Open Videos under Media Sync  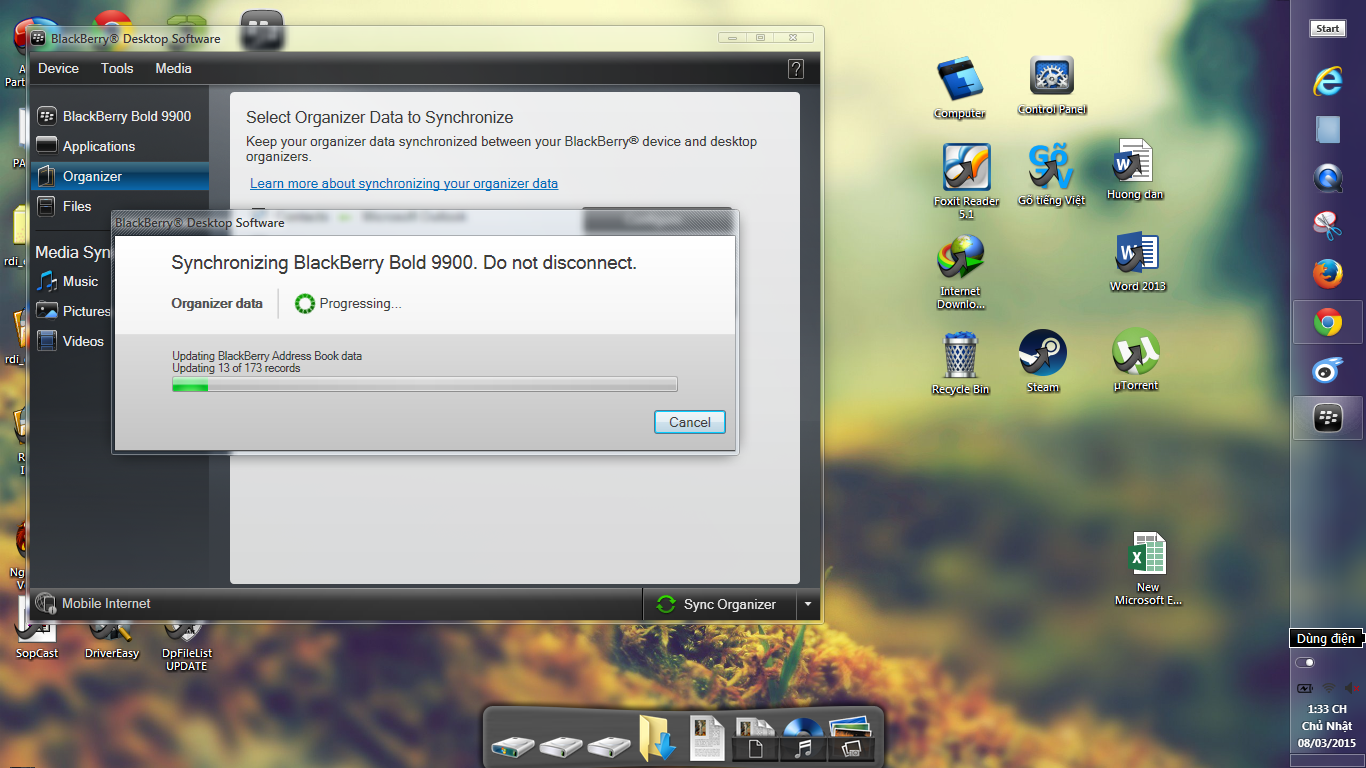(83, 341)
